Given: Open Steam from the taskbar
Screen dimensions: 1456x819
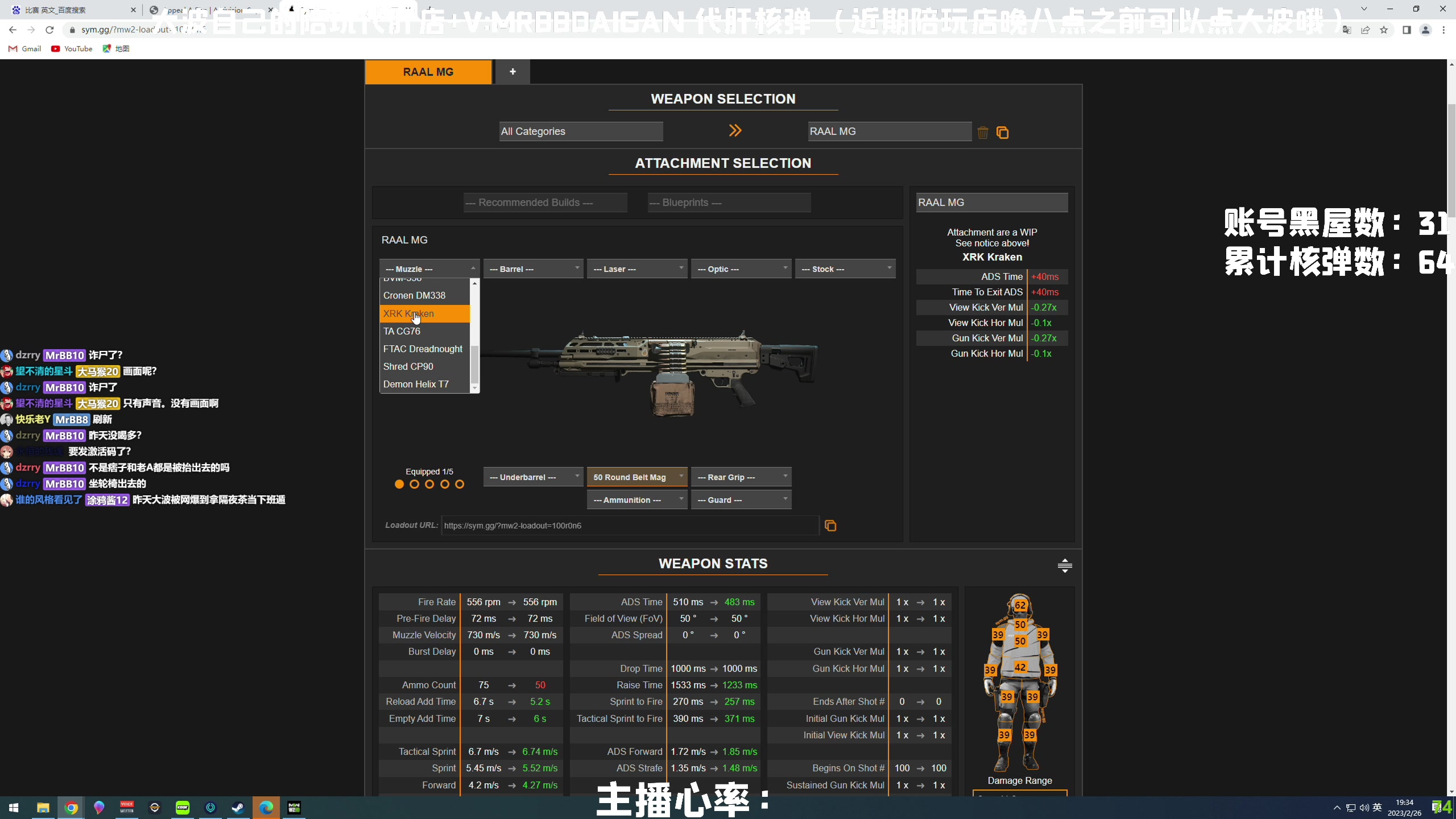Looking at the screenshot, I should click(x=238, y=808).
